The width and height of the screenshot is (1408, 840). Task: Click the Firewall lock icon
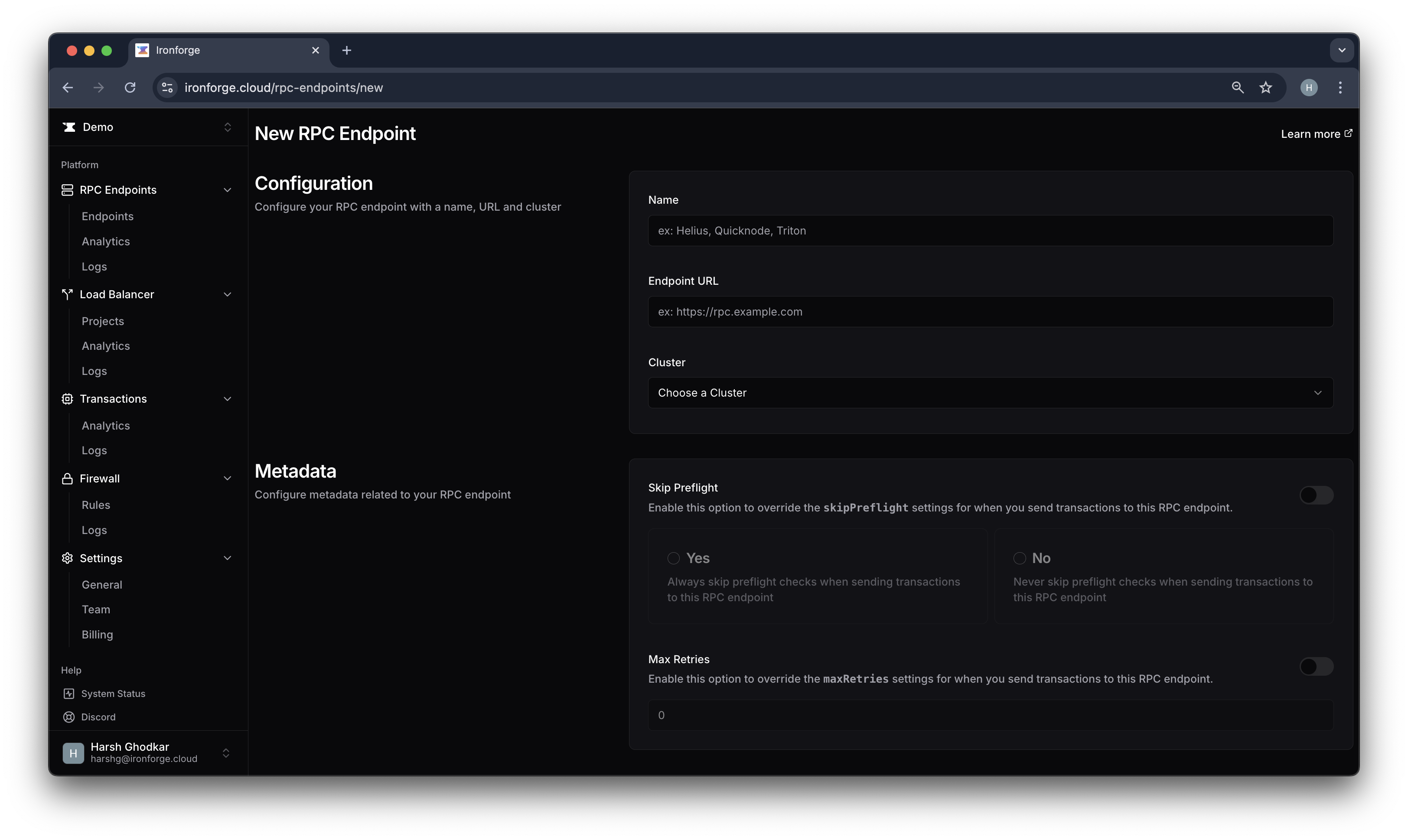(67, 479)
